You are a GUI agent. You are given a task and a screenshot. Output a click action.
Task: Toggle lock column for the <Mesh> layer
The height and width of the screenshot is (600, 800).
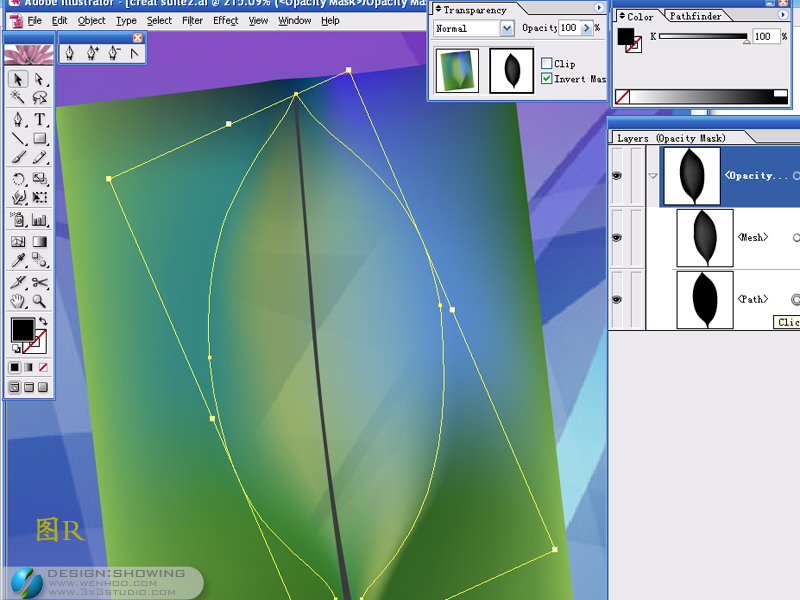point(636,238)
